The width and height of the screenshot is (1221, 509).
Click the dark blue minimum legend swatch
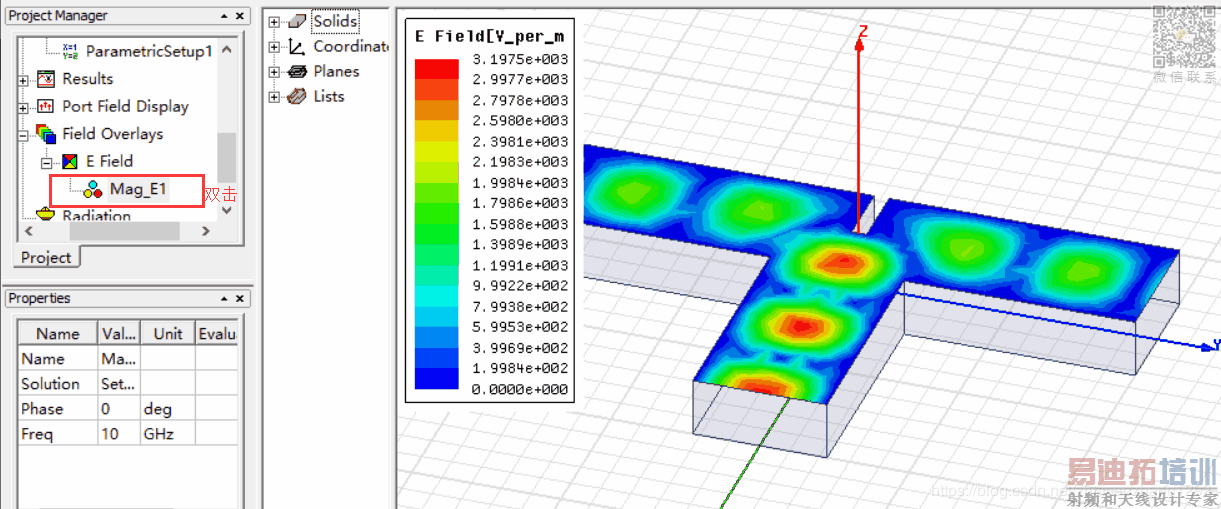(437, 379)
